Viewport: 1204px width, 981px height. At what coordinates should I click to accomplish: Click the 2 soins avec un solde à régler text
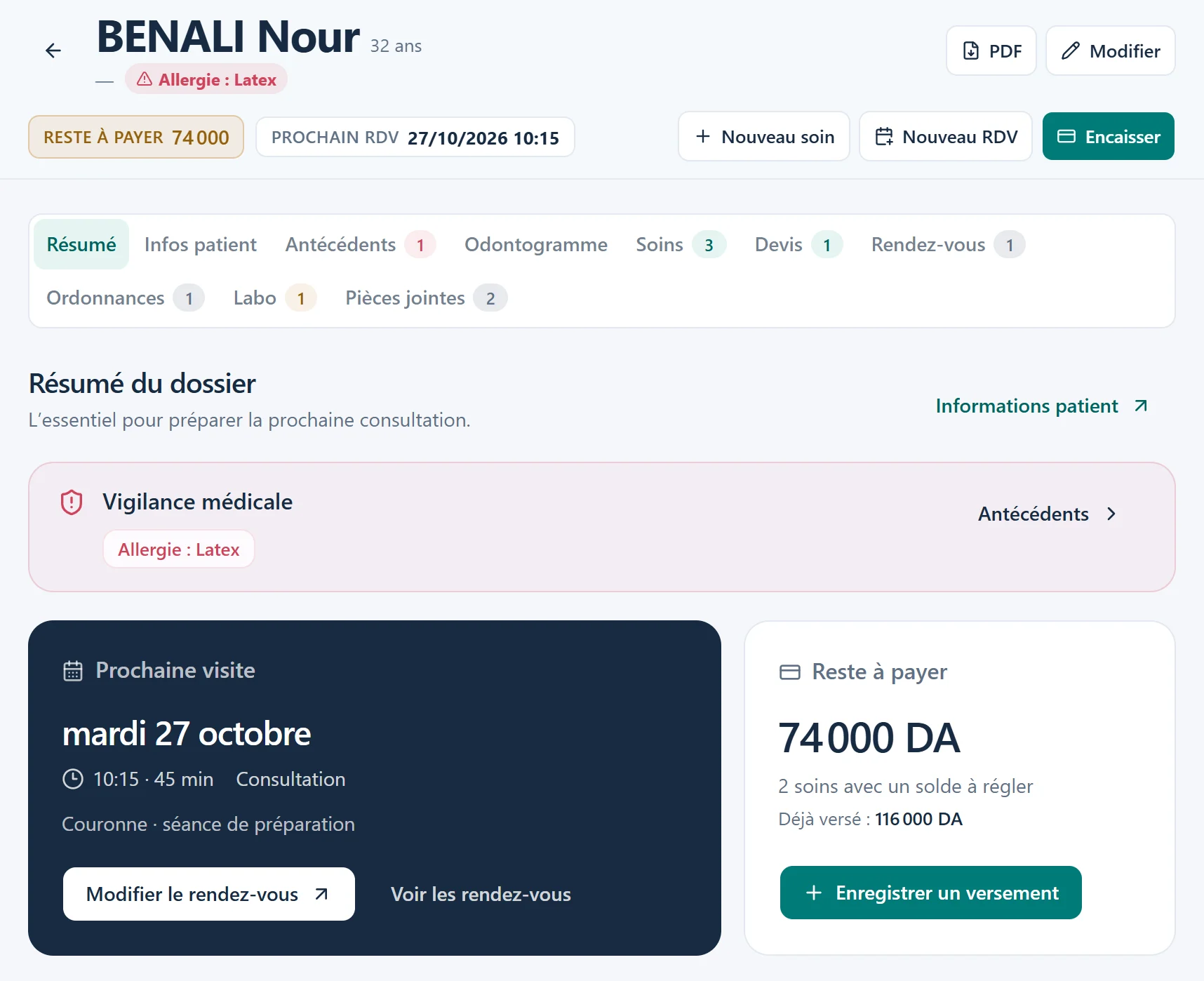pyautogui.click(x=906, y=786)
